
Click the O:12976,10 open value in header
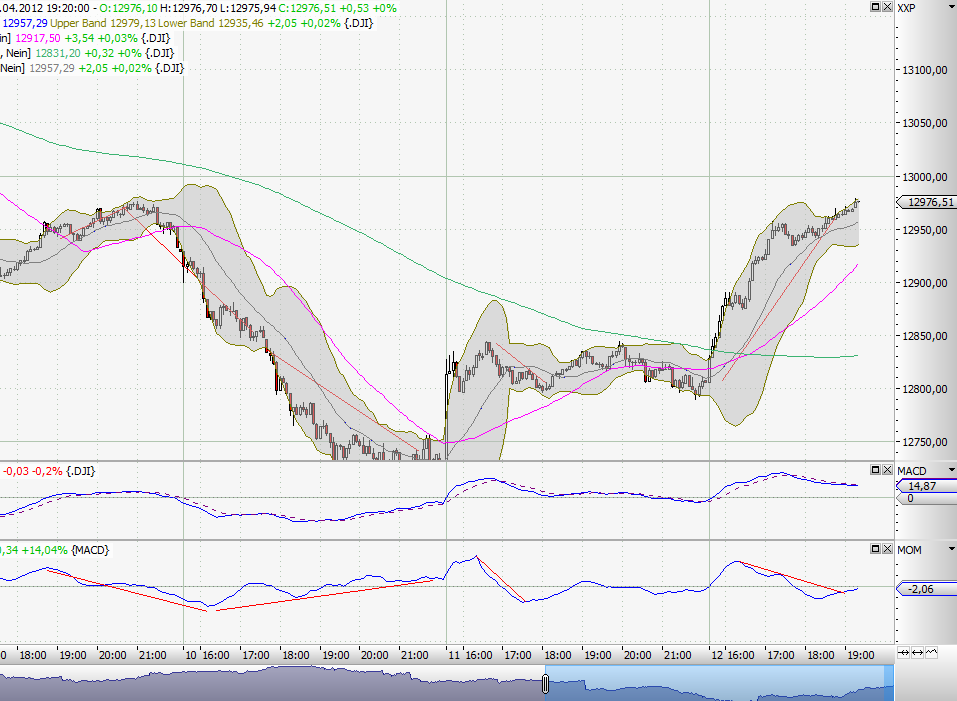(x=128, y=8)
